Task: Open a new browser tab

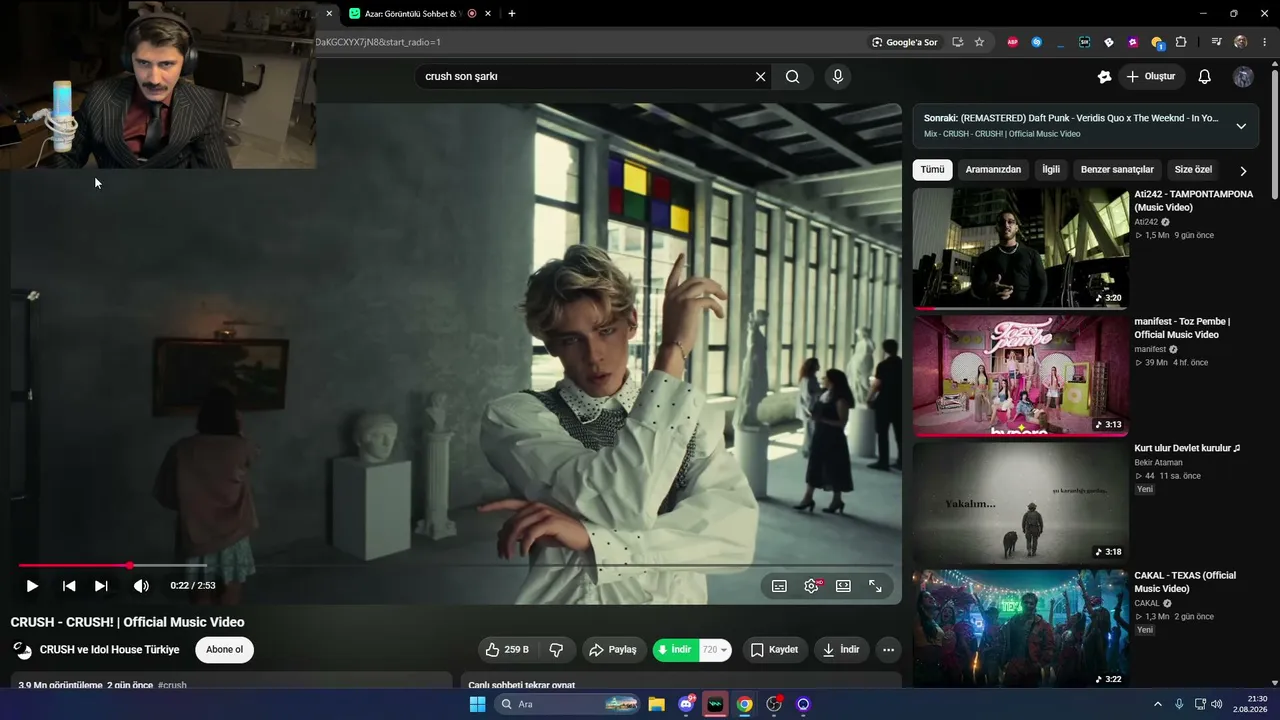Action: point(512,14)
